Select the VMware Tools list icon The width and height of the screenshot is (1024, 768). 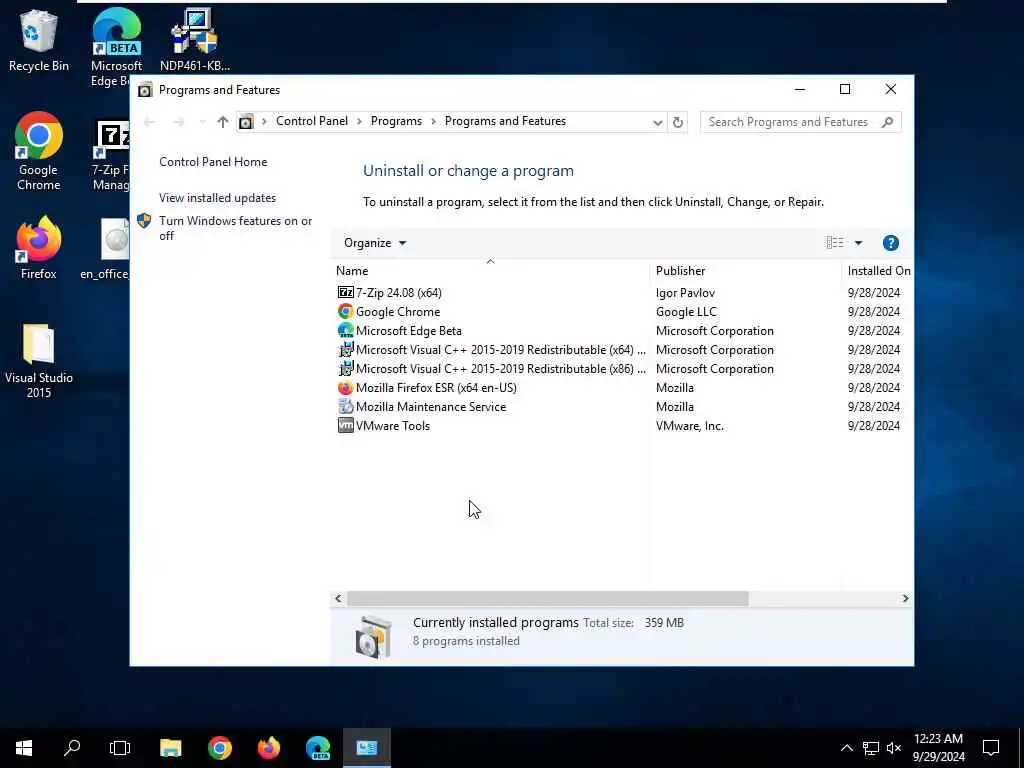click(345, 425)
